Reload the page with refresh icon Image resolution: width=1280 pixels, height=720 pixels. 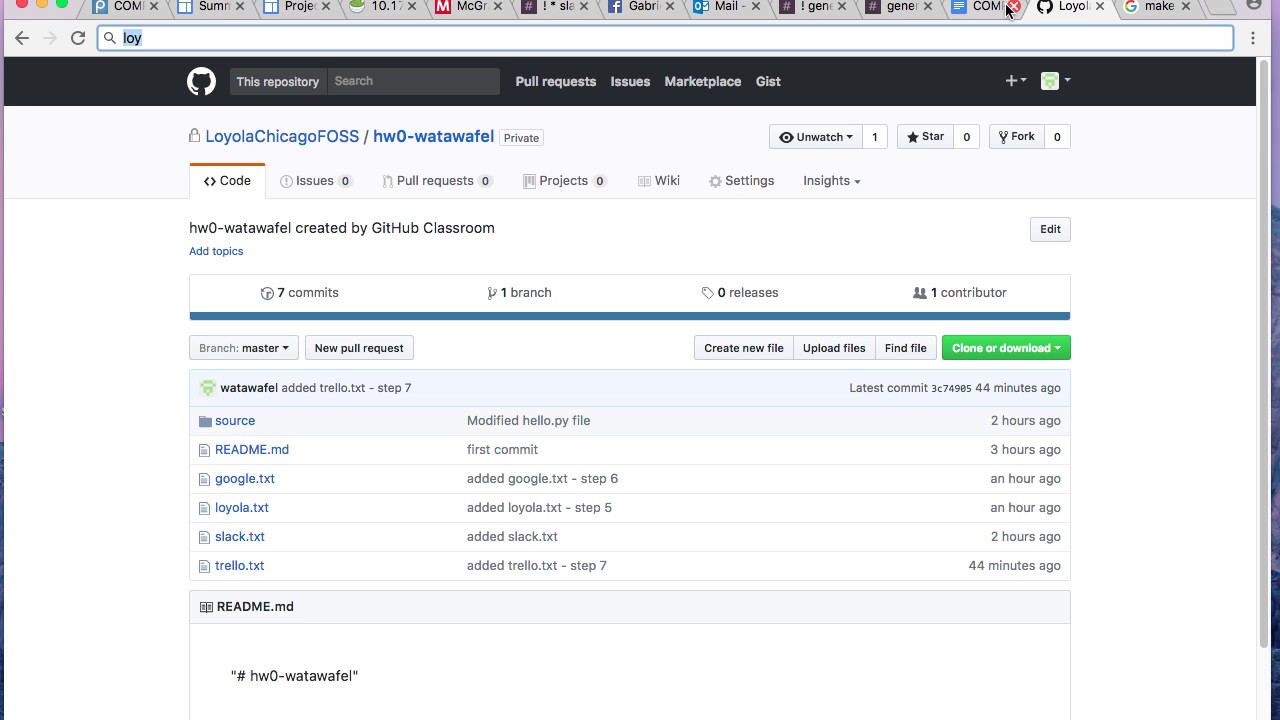pos(77,38)
